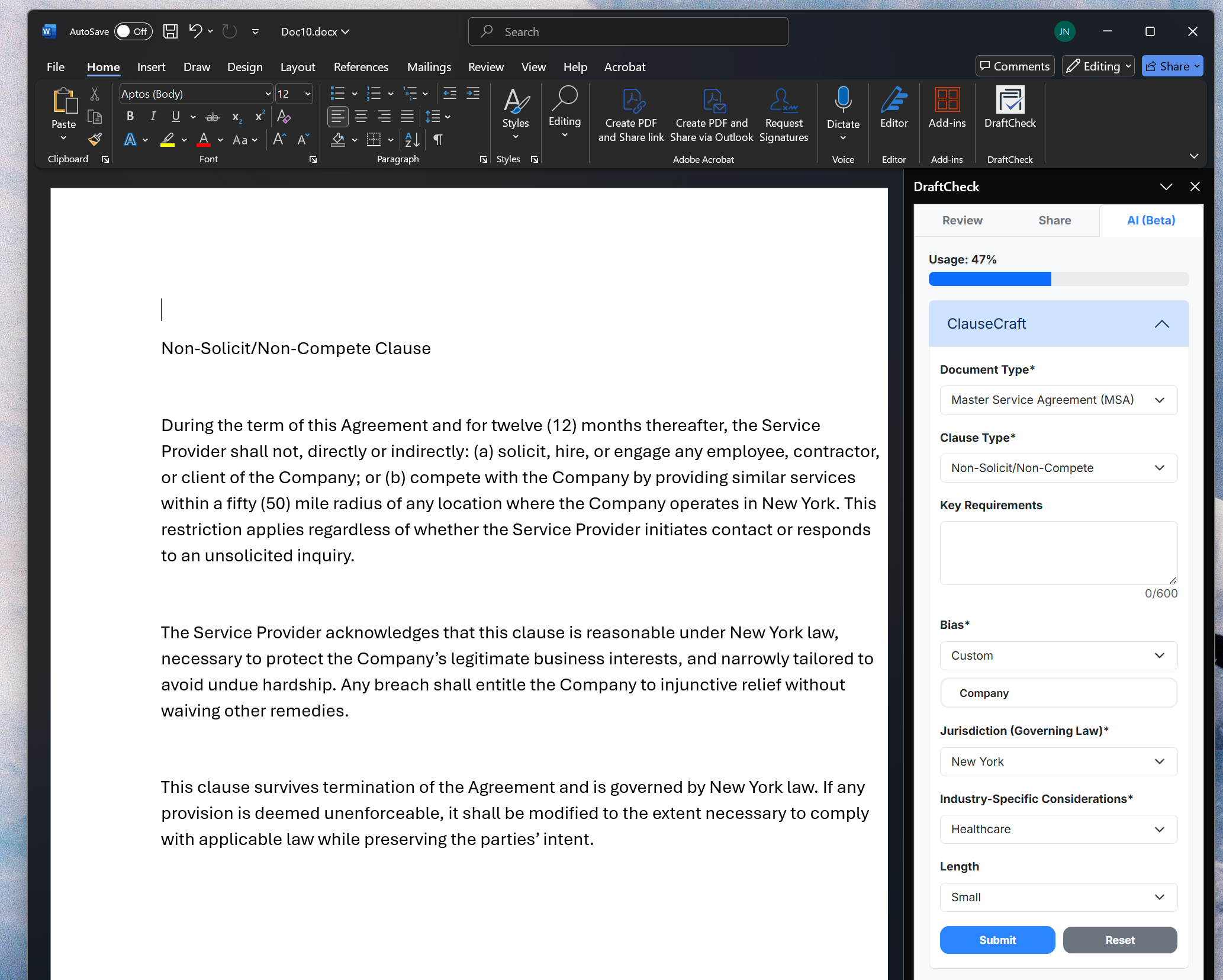Launch DraftCheck from ribbon
Viewport: 1223px width, 980px height.
click(1010, 108)
